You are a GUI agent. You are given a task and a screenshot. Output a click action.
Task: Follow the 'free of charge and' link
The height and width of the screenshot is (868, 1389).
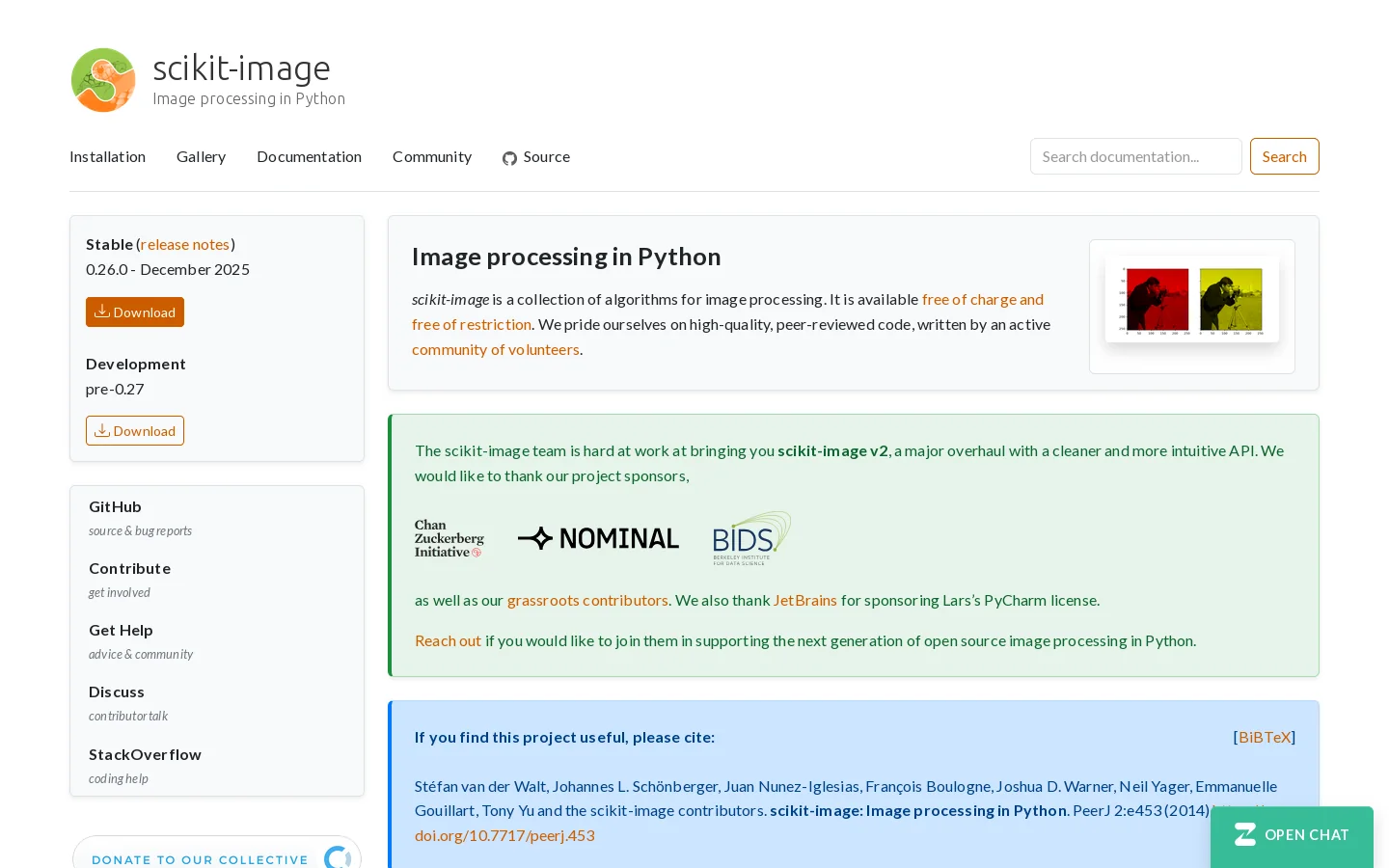982,300
